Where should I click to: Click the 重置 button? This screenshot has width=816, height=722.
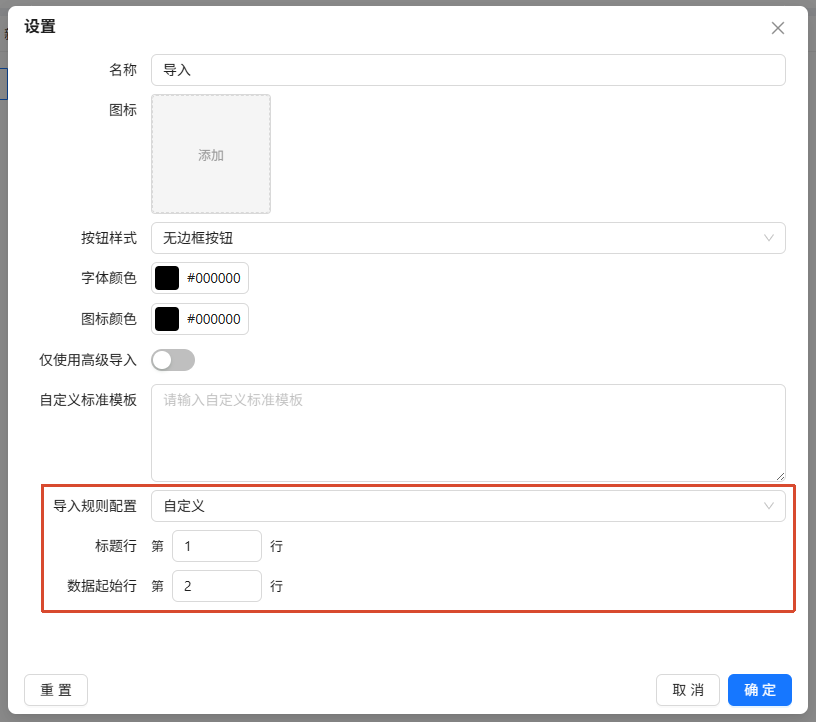(56, 690)
